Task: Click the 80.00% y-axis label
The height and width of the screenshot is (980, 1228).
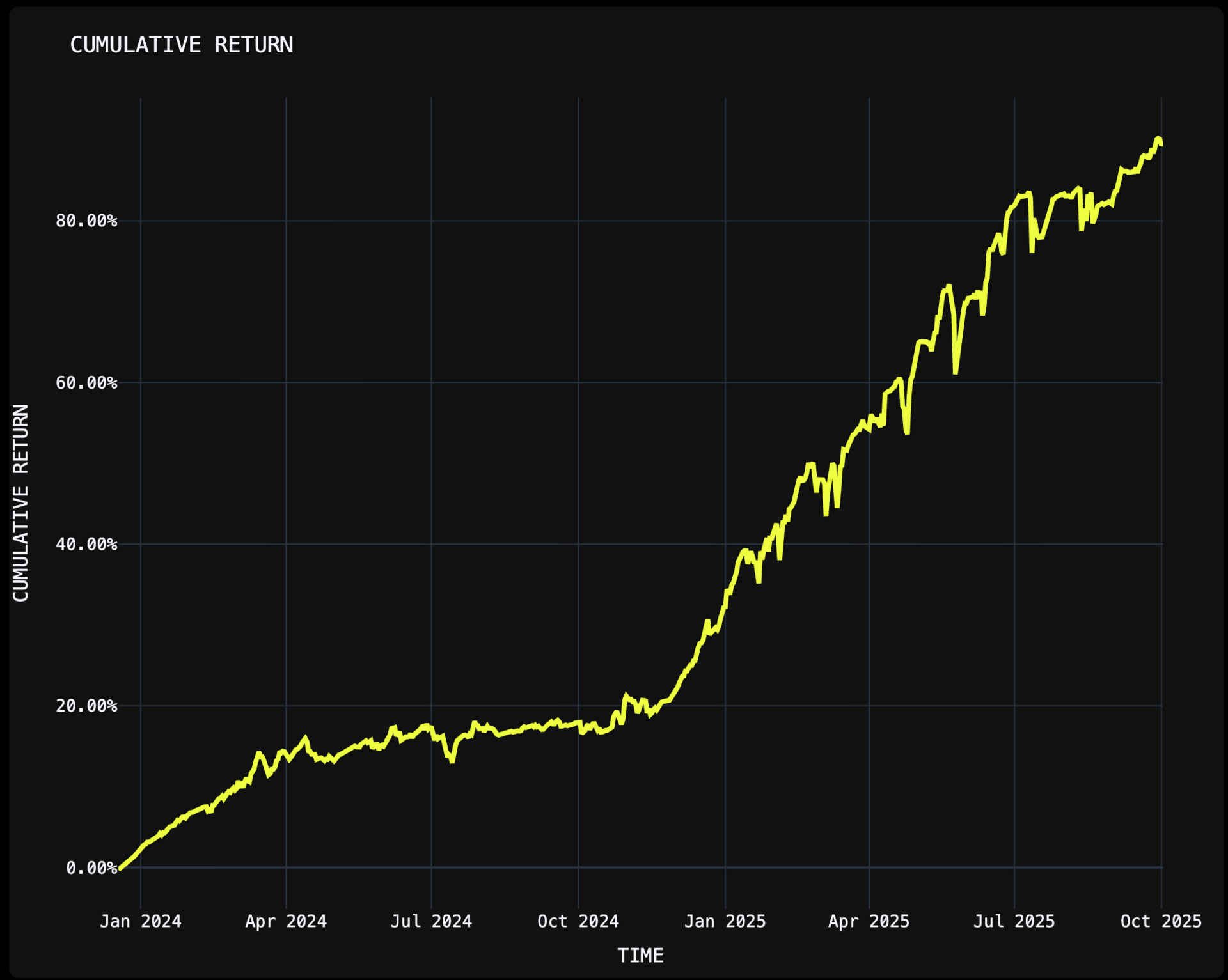Action: pos(86,221)
